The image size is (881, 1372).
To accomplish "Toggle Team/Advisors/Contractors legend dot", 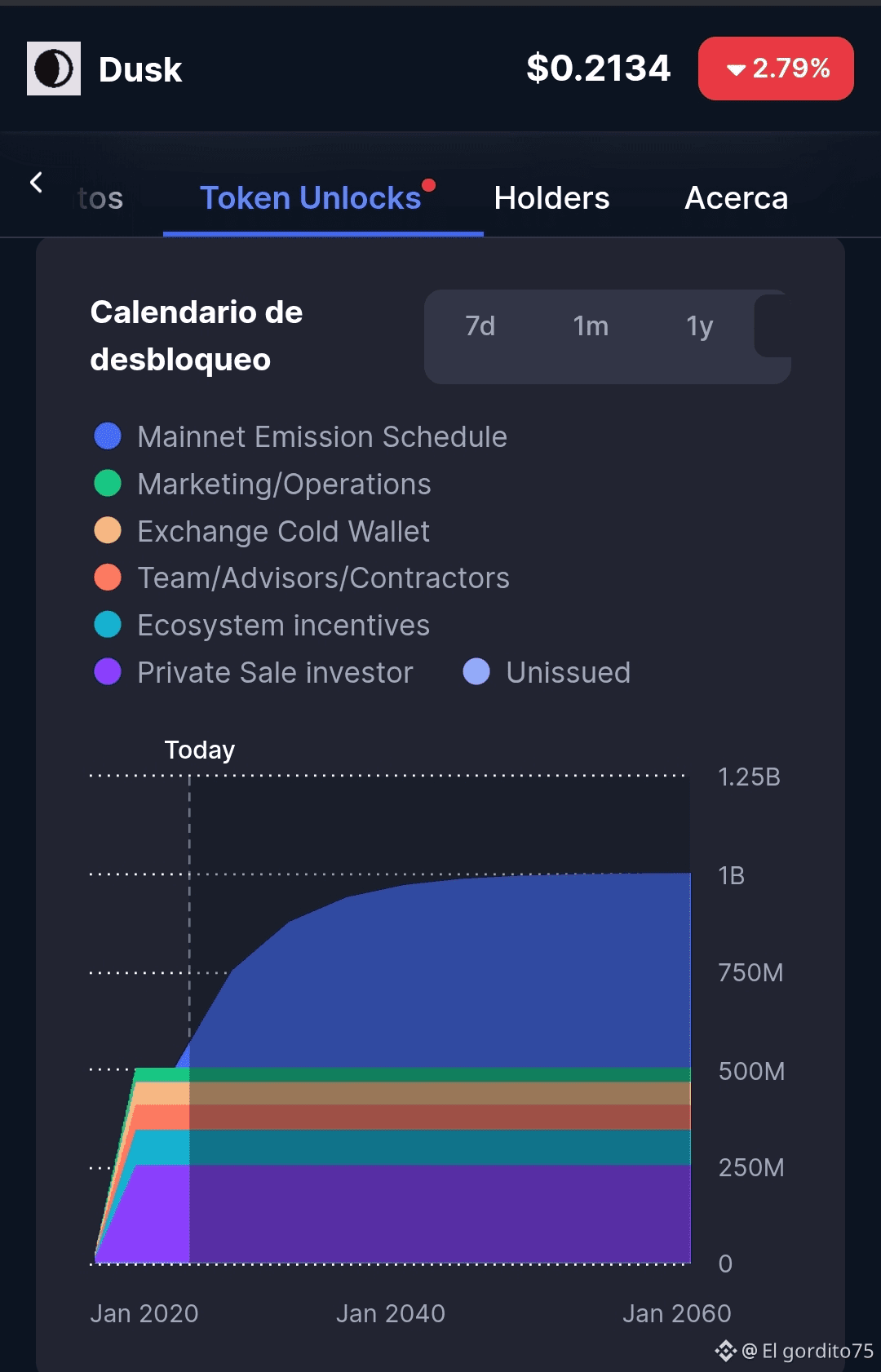I will [108, 578].
